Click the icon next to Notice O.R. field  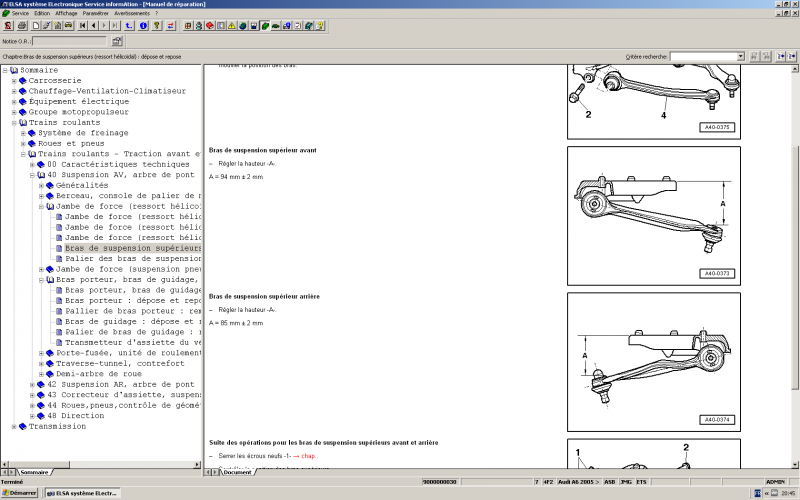(x=117, y=42)
